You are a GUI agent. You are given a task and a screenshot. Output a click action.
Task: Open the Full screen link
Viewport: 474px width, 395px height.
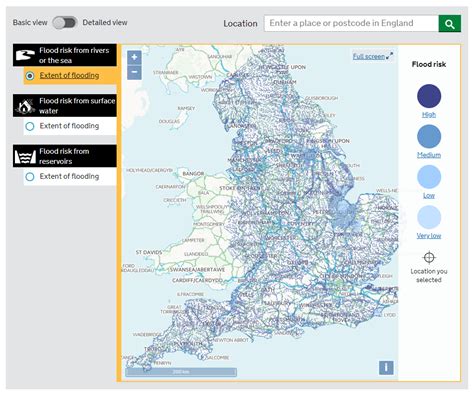point(369,56)
